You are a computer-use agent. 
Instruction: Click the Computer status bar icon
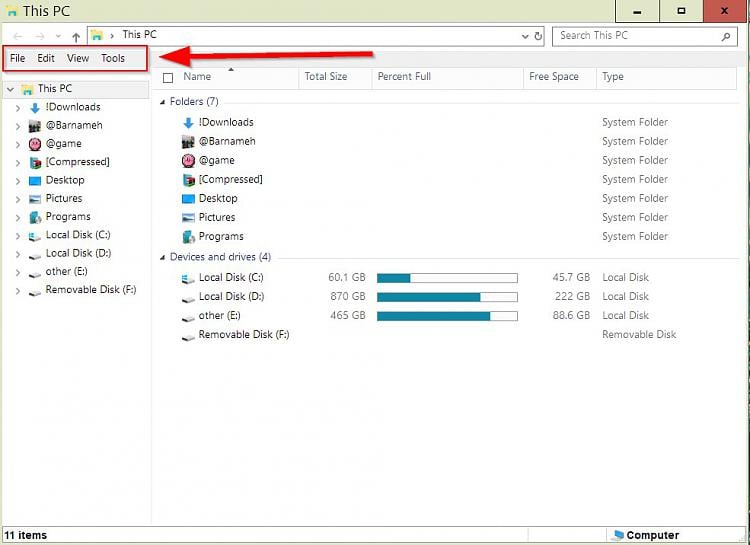point(618,534)
